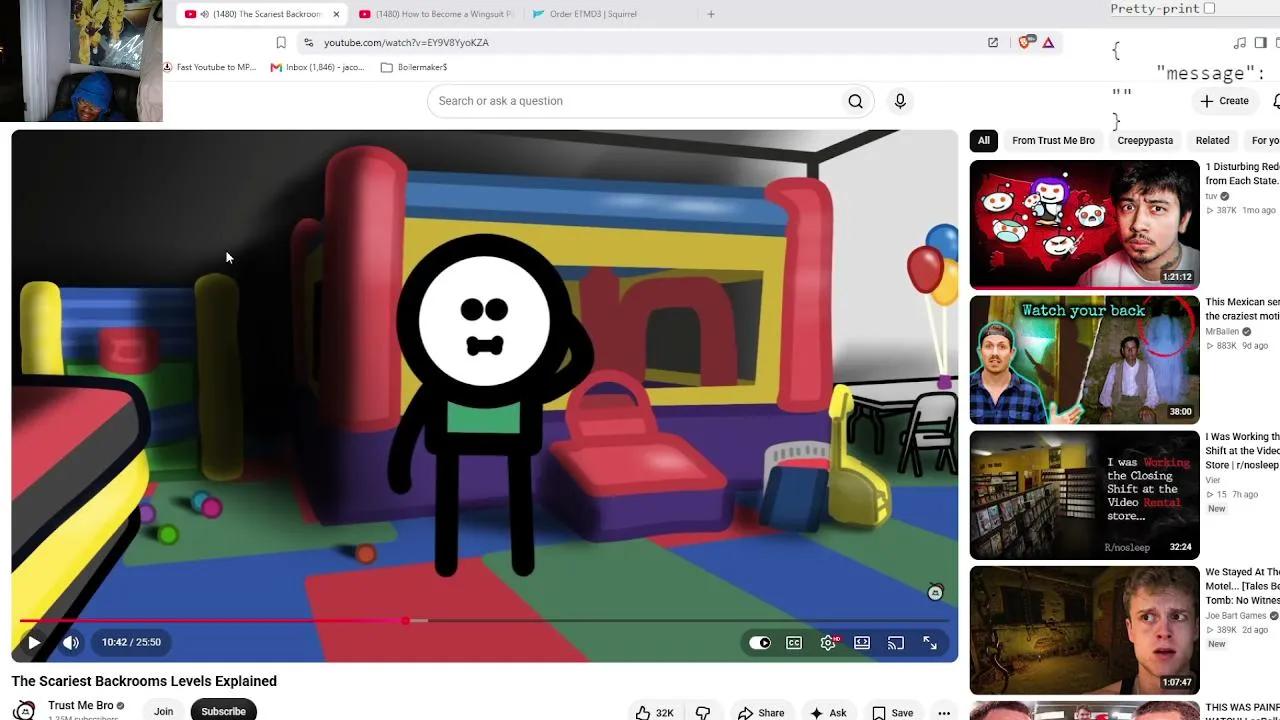Open the 1:21:12 Reddit map thumbnail

pyautogui.click(x=1084, y=225)
